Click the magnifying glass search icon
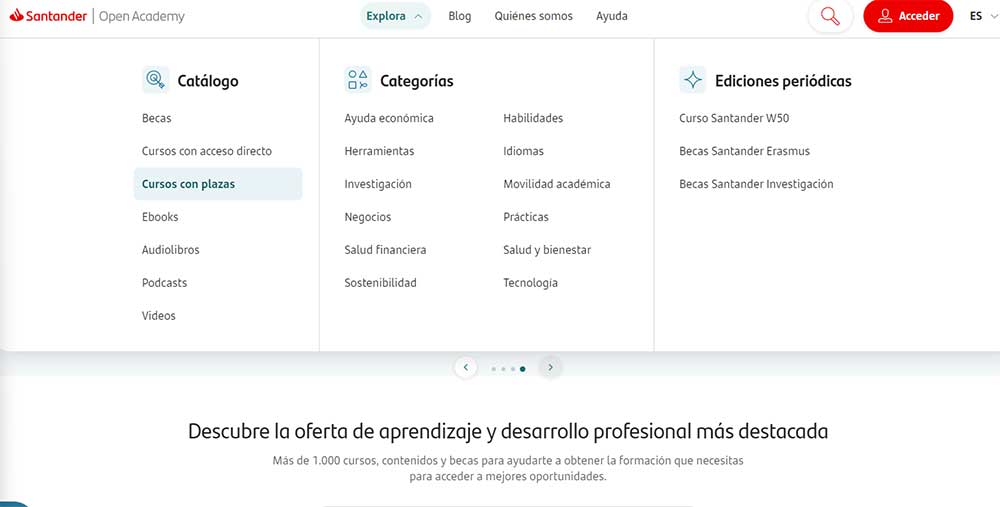The height and width of the screenshot is (507, 1000). (829, 16)
